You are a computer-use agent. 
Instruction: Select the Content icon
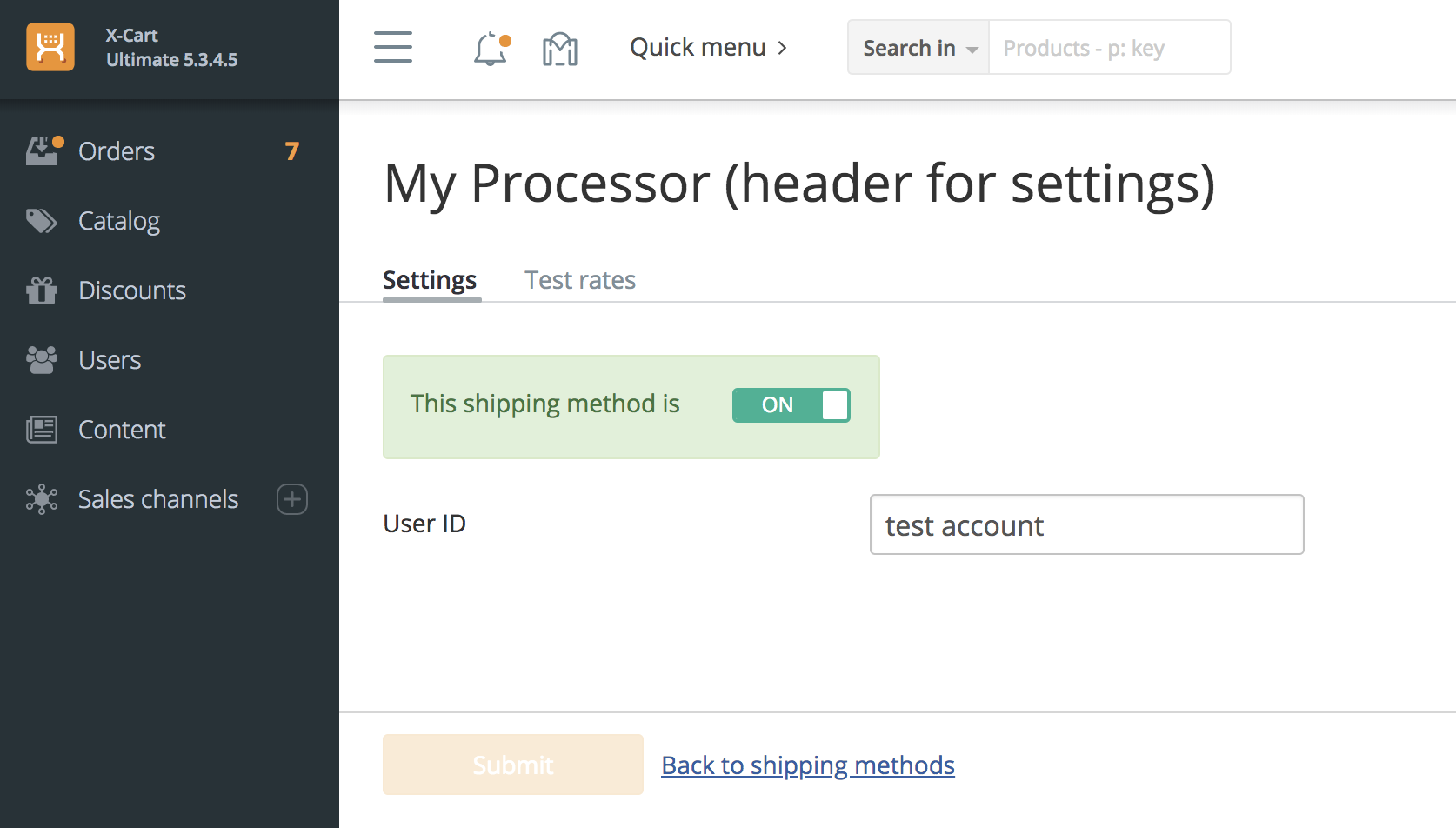pos(41,429)
